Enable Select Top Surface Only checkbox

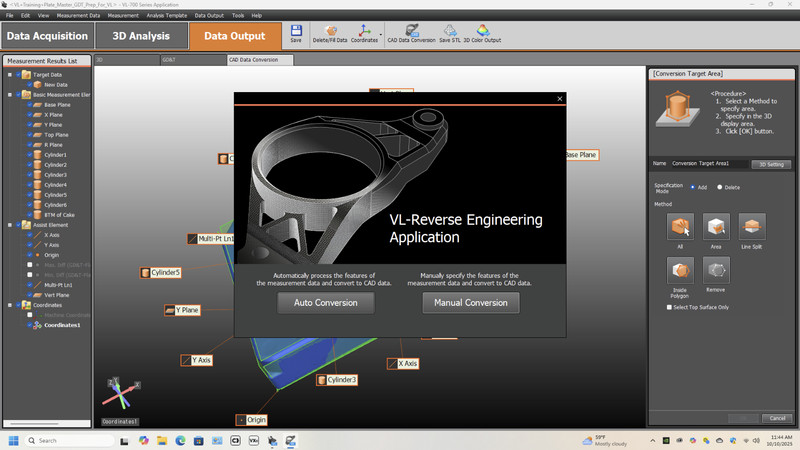point(669,307)
